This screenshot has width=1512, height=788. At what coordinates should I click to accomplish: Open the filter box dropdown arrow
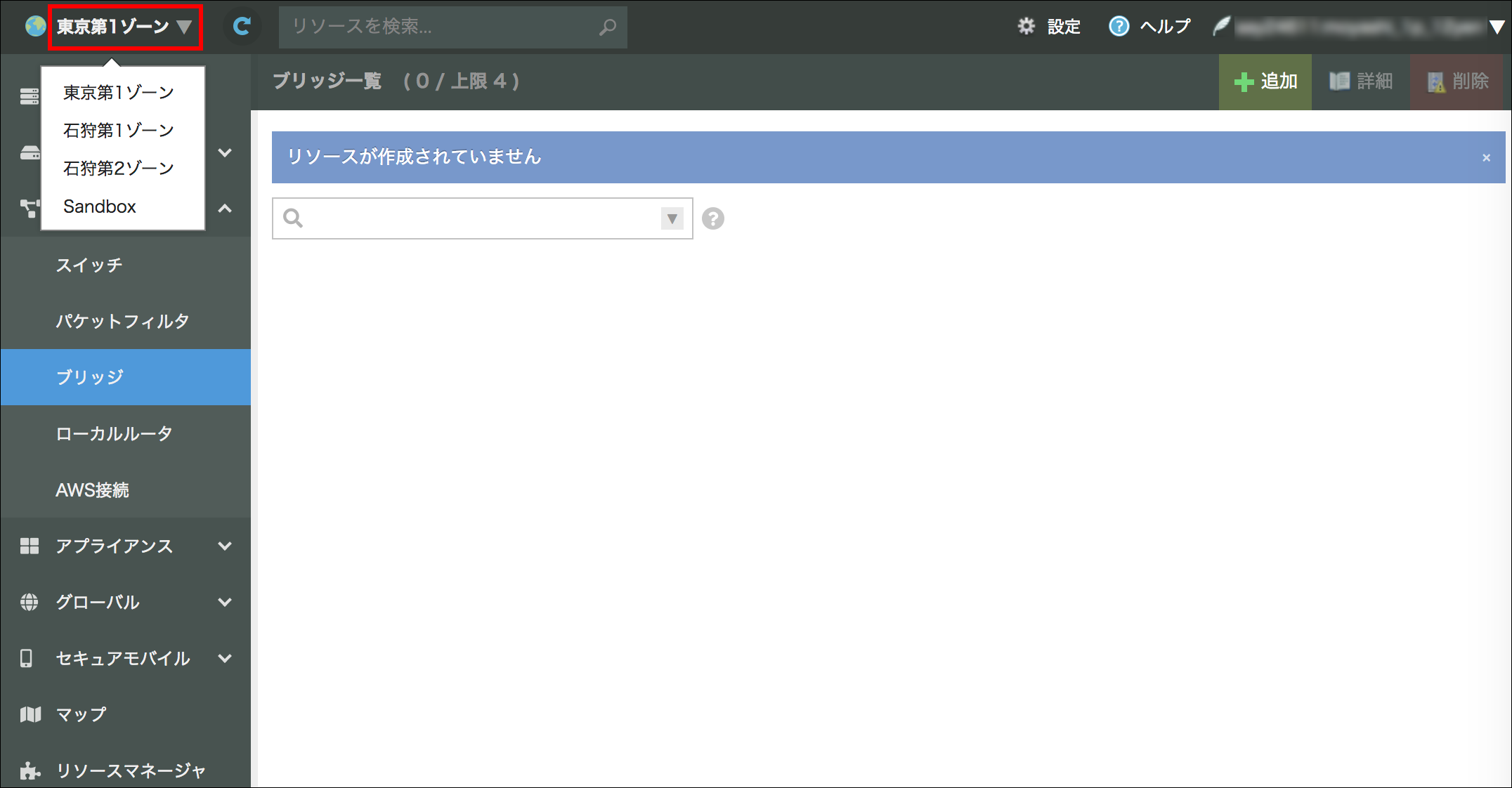click(x=672, y=219)
